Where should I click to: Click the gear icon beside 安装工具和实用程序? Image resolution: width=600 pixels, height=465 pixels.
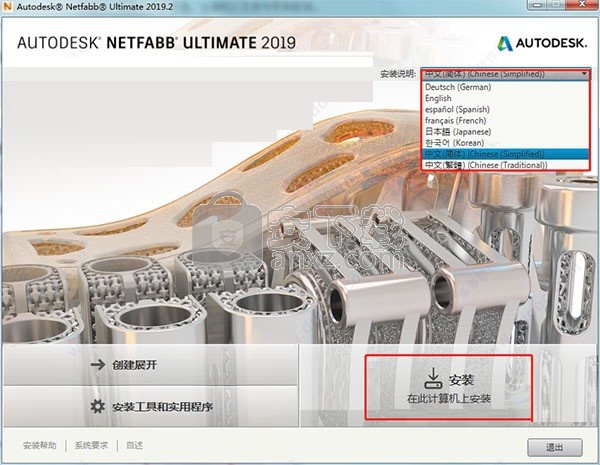pos(97,407)
